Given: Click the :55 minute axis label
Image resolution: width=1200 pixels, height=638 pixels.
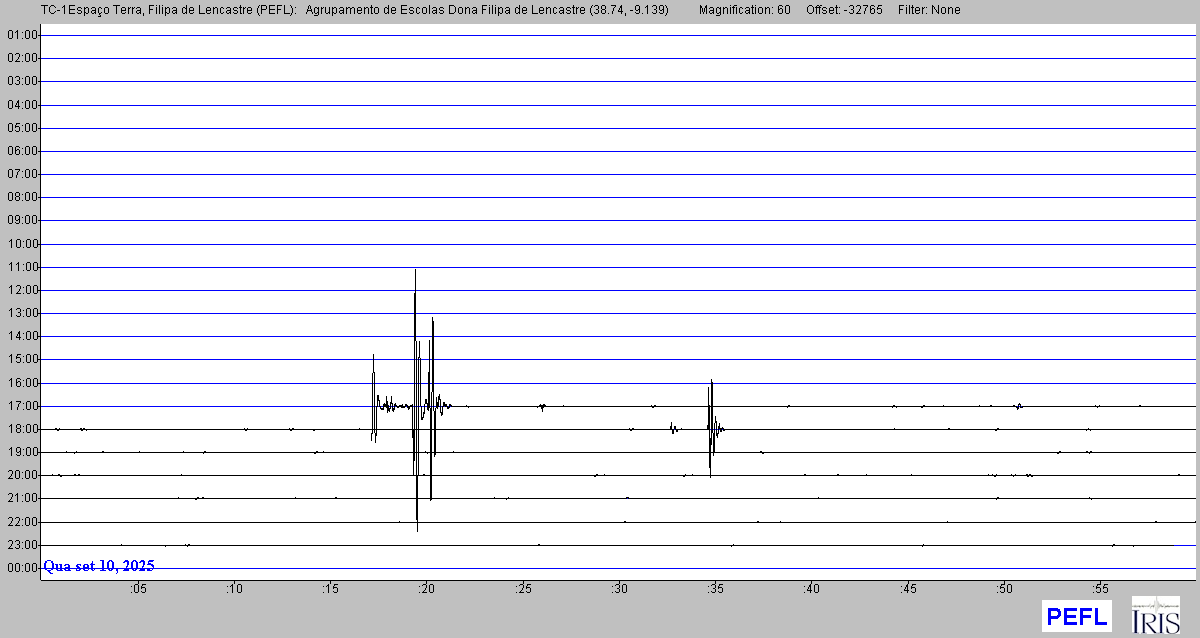Looking at the screenshot, I should [1100, 589].
